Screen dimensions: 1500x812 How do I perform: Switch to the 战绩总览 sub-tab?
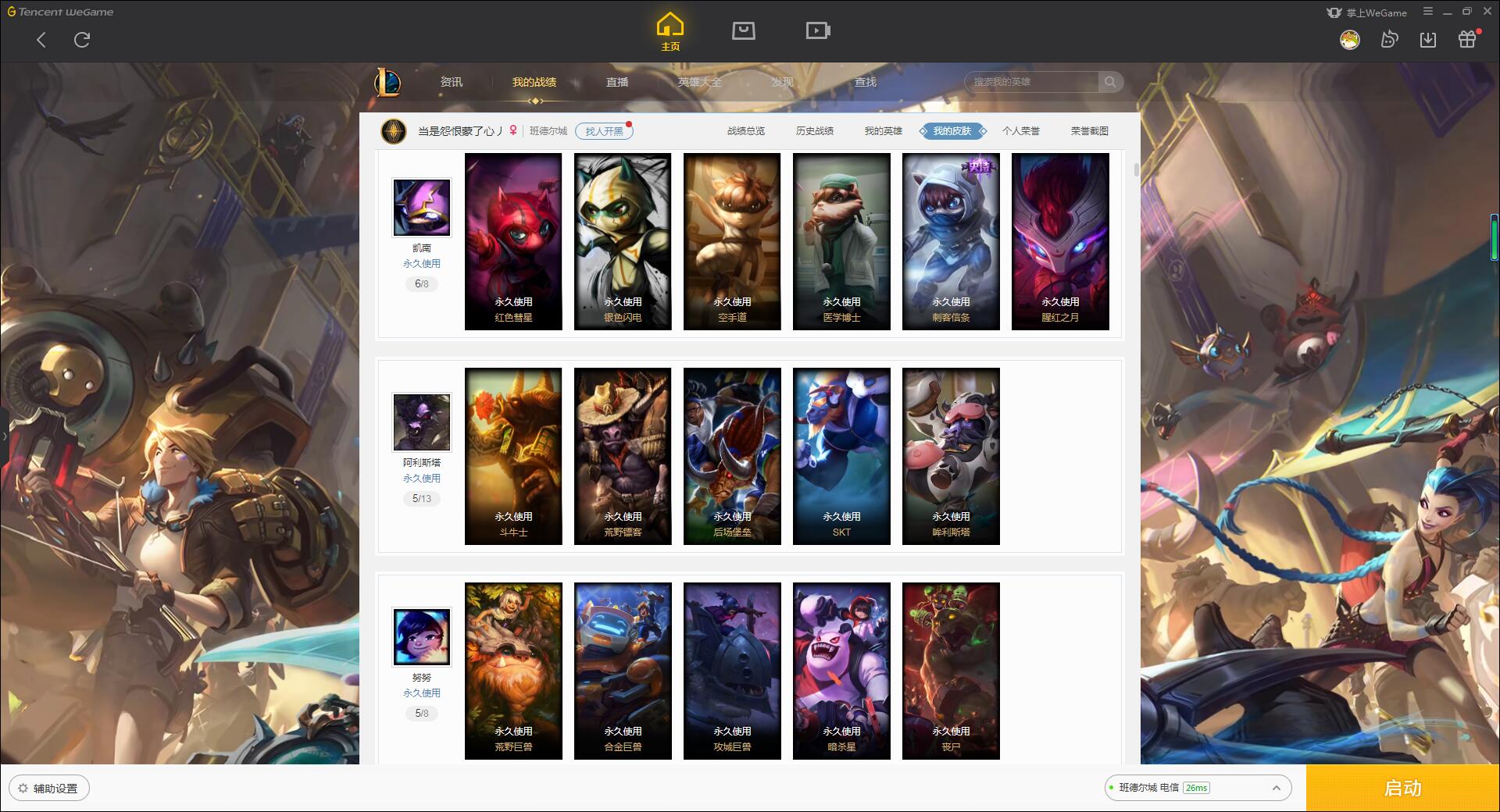click(x=746, y=131)
